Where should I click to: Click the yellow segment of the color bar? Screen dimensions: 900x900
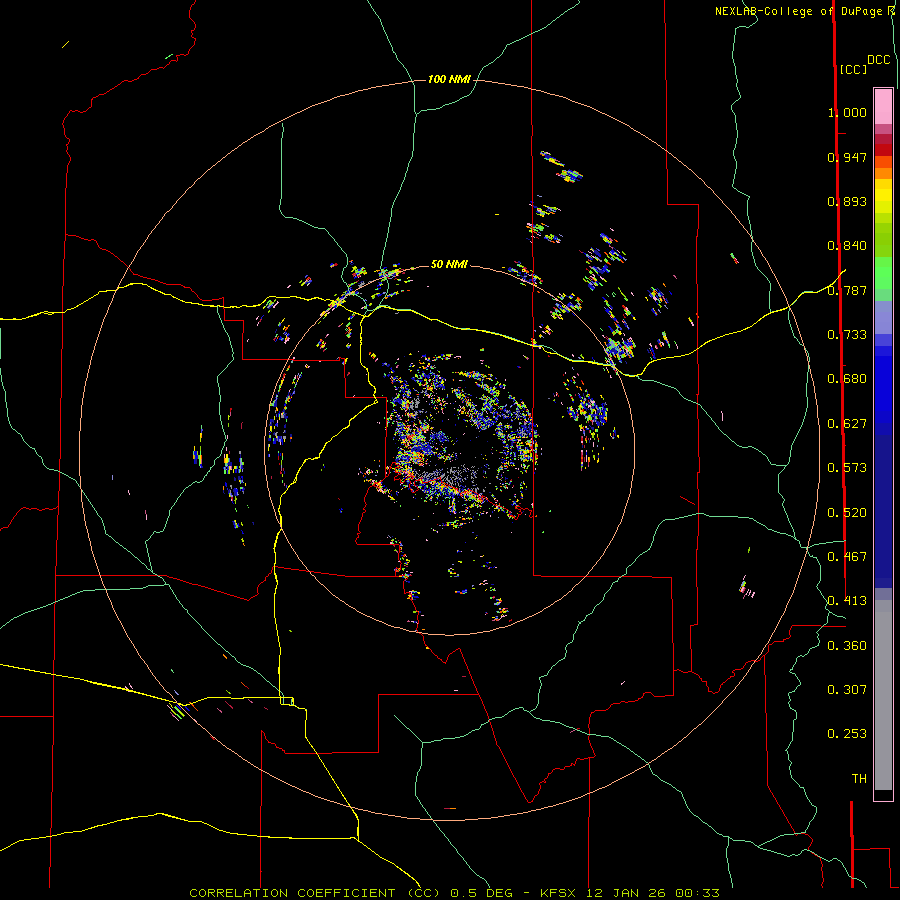click(883, 196)
